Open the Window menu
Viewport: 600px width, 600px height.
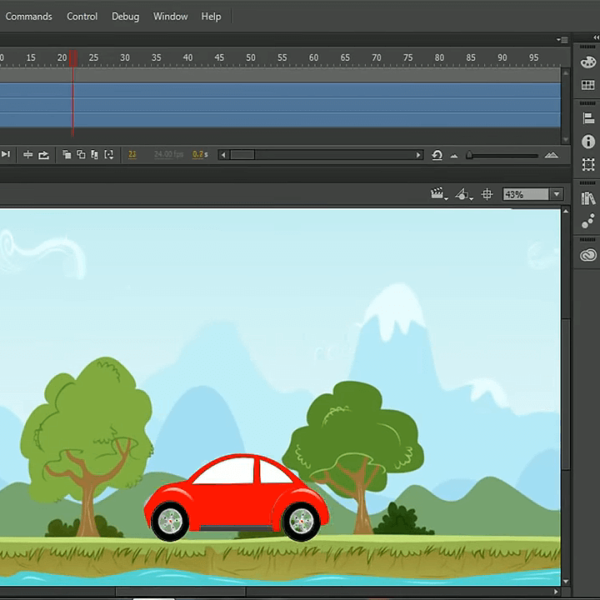170,17
